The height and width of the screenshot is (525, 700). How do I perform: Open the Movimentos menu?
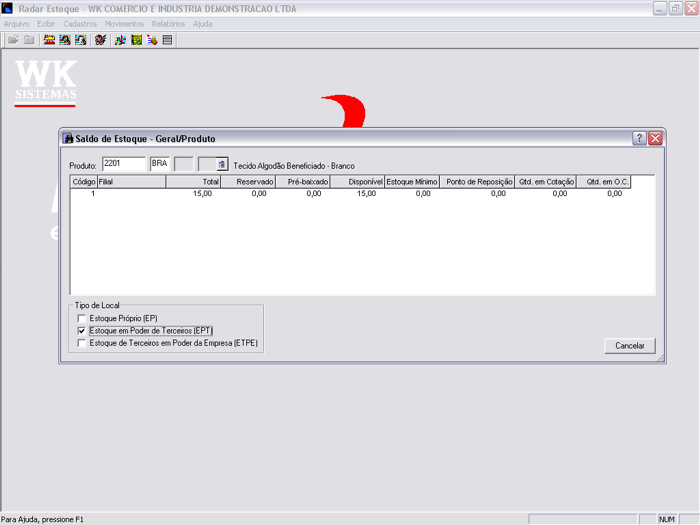click(124, 23)
